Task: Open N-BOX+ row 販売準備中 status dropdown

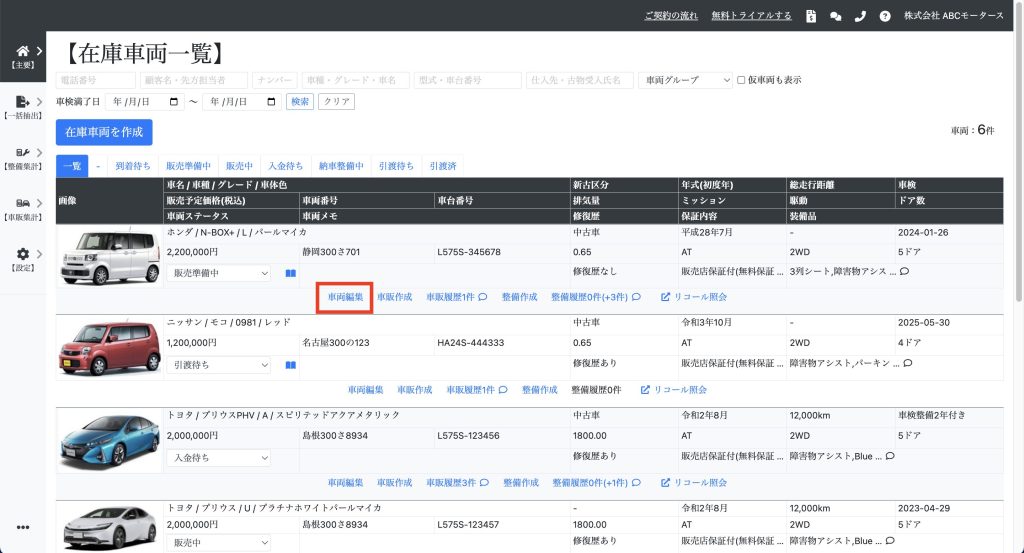Action: (219, 273)
